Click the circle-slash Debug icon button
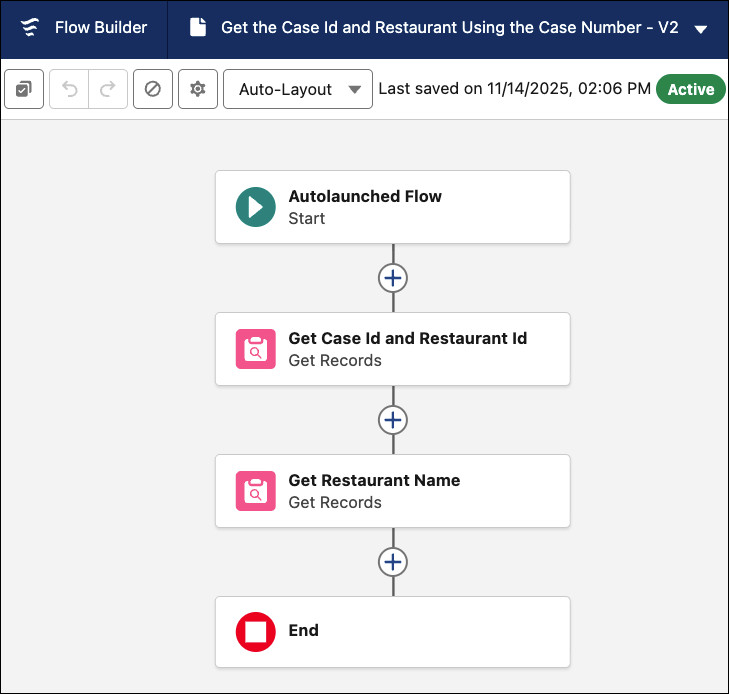This screenshot has width=729, height=694. [153, 89]
